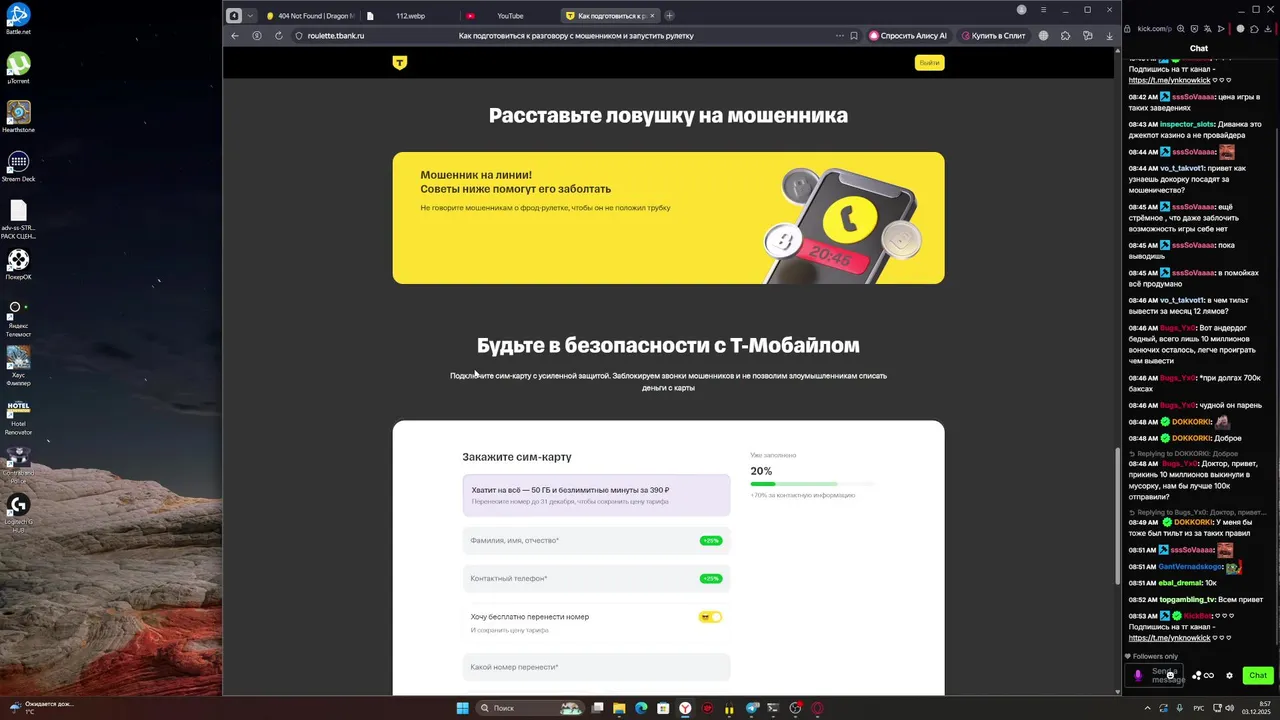Click Купить в Сплит button
This screenshot has height=720, width=1280.
point(994,36)
